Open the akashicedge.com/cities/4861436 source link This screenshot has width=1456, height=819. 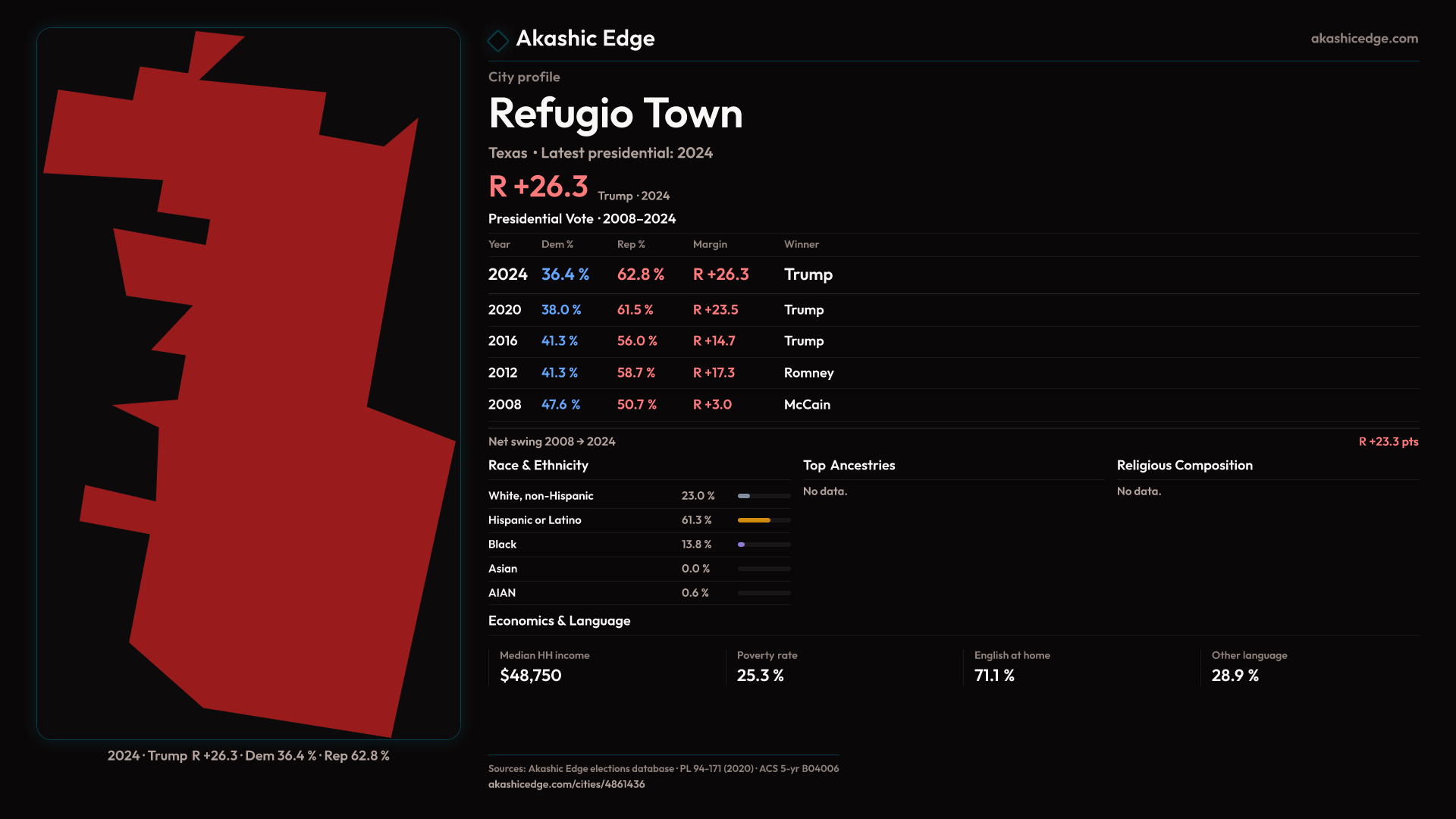coord(566,784)
